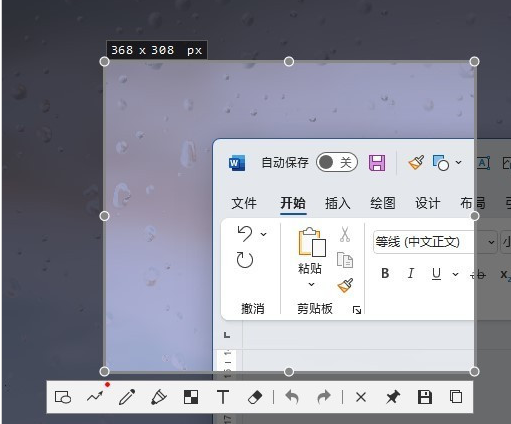The width and height of the screenshot is (511, 424).
Task: Click the cut scissors icon
Action: point(345,234)
